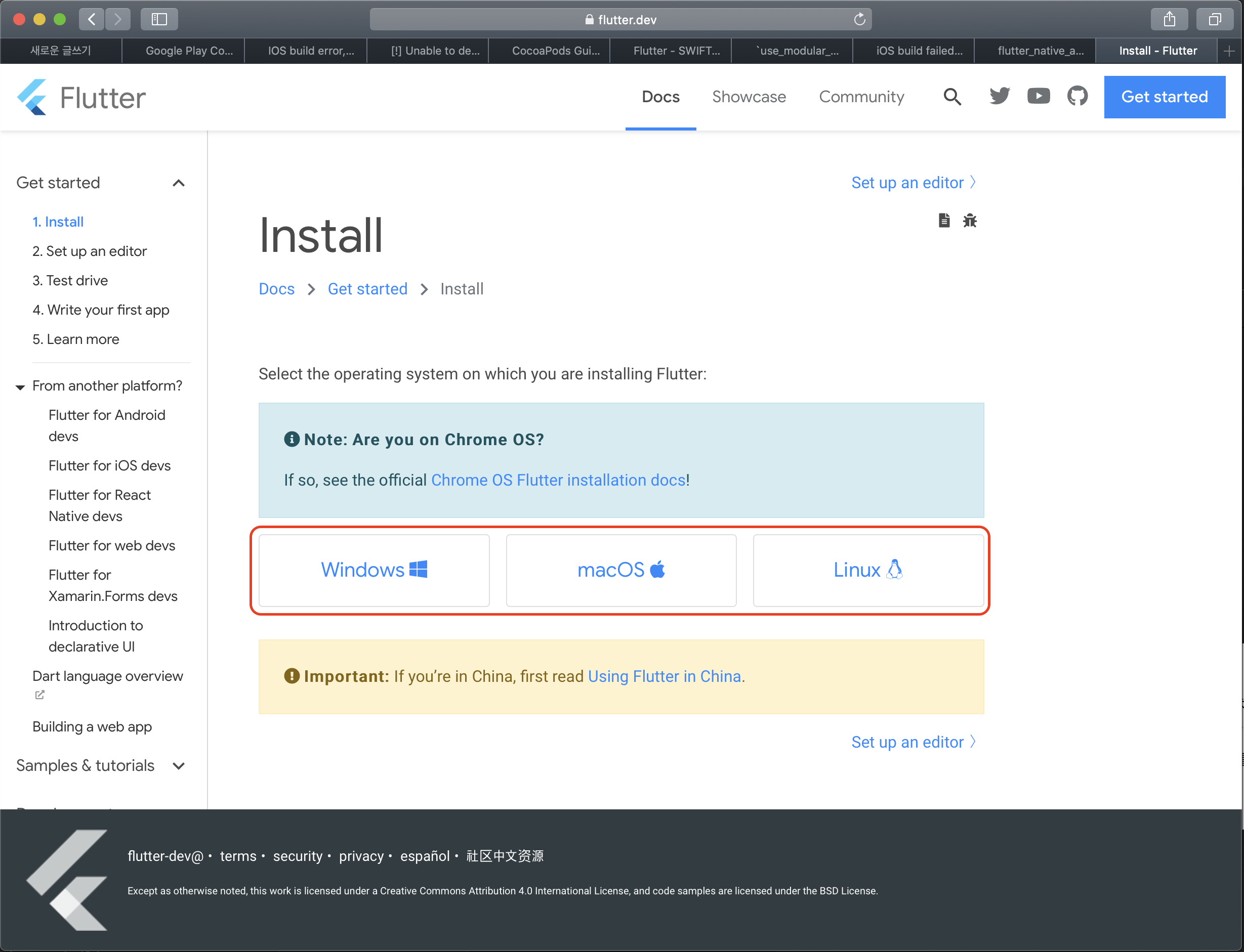Open the Community navigation item
This screenshot has height=952, width=1244.
(861, 97)
